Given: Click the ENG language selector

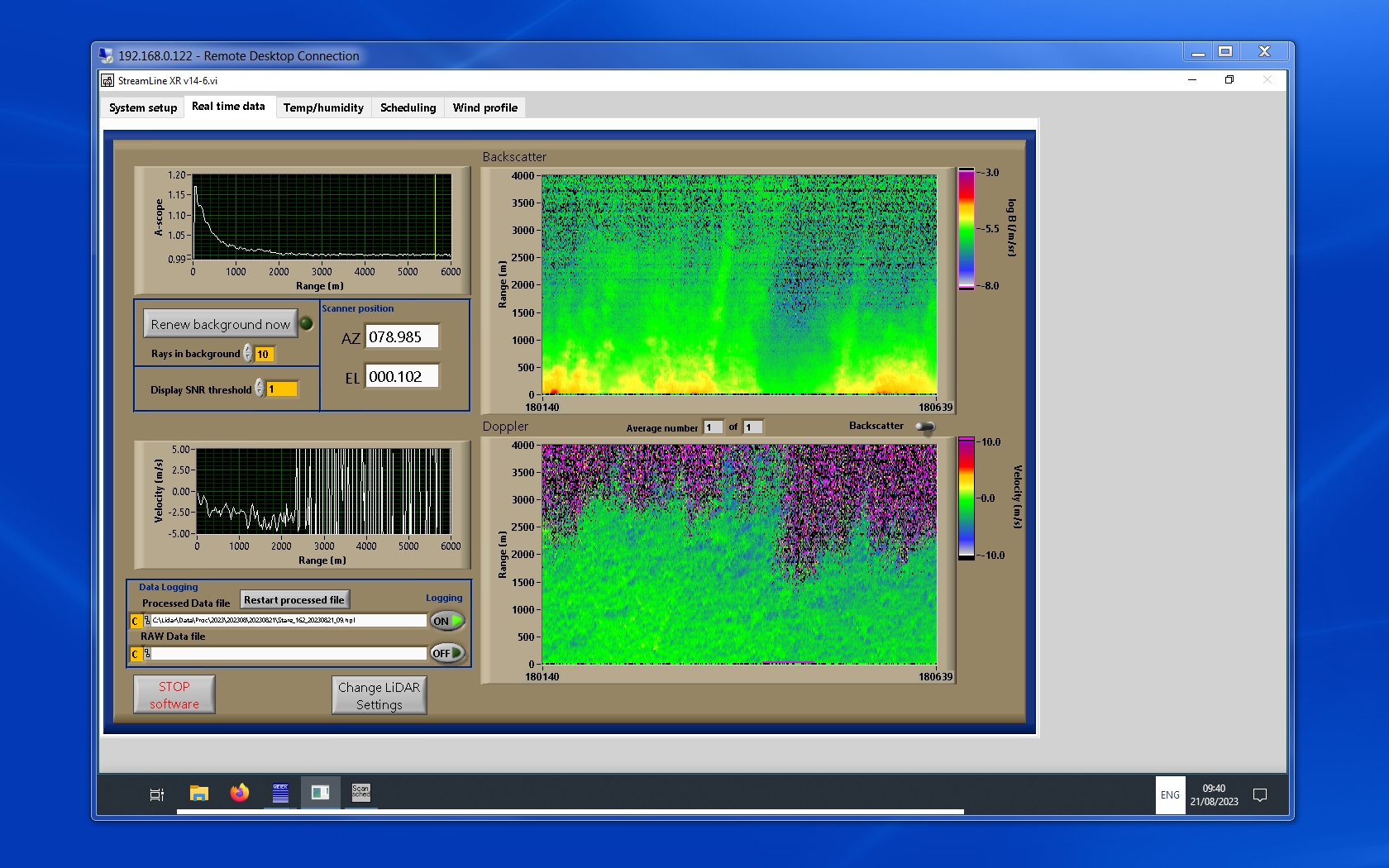Looking at the screenshot, I should [1170, 795].
